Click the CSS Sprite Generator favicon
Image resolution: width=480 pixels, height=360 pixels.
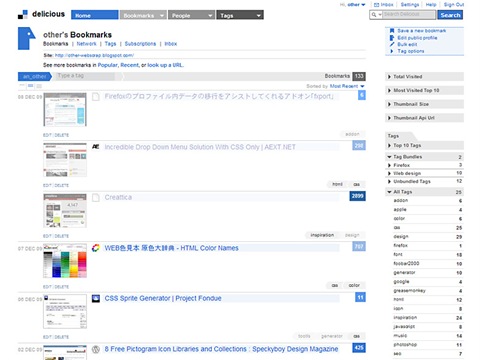coord(96,298)
